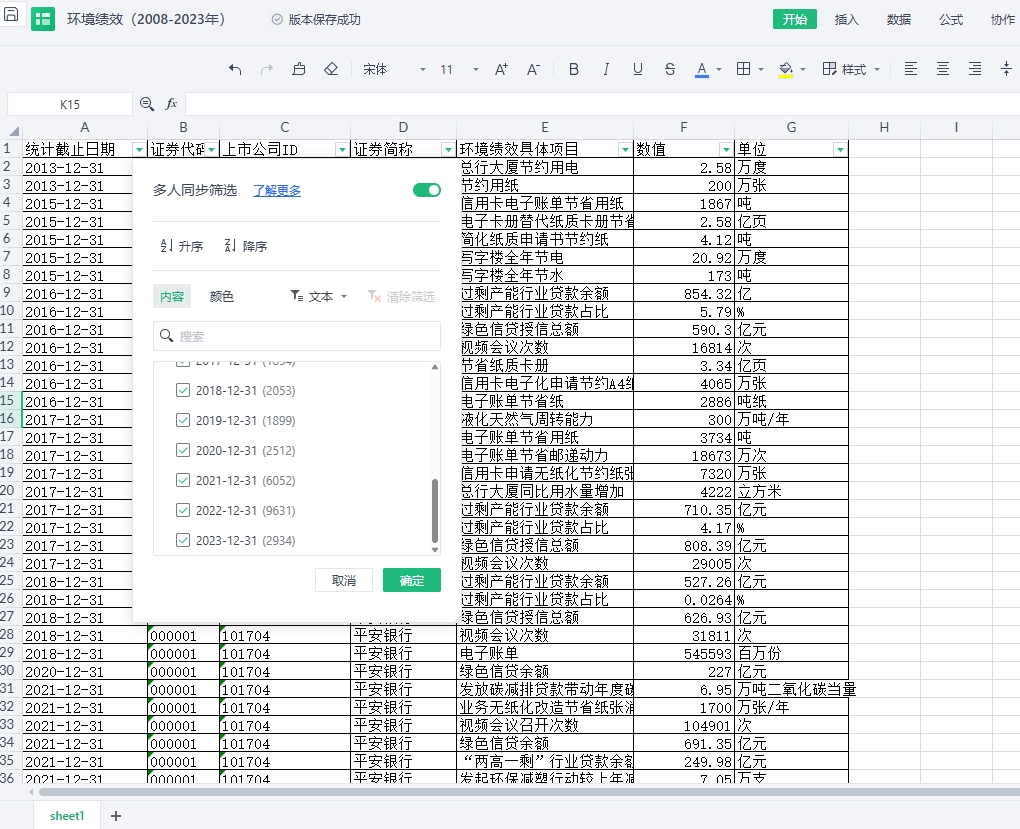Open filter dropdown on 环境绩效具体项目 column
Screen dimensions: 1020x829
(625, 150)
